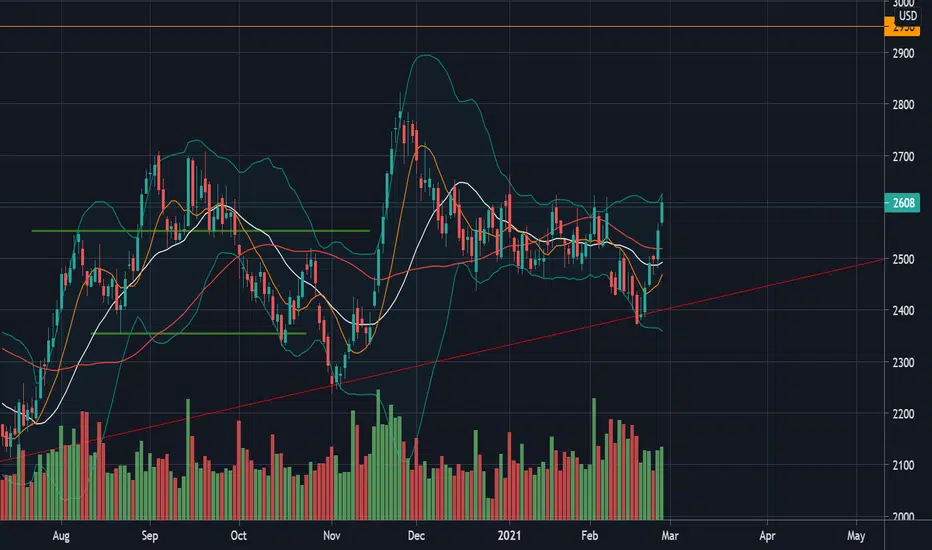
Task: Click the 2700 price axis label
Action: (x=903, y=157)
